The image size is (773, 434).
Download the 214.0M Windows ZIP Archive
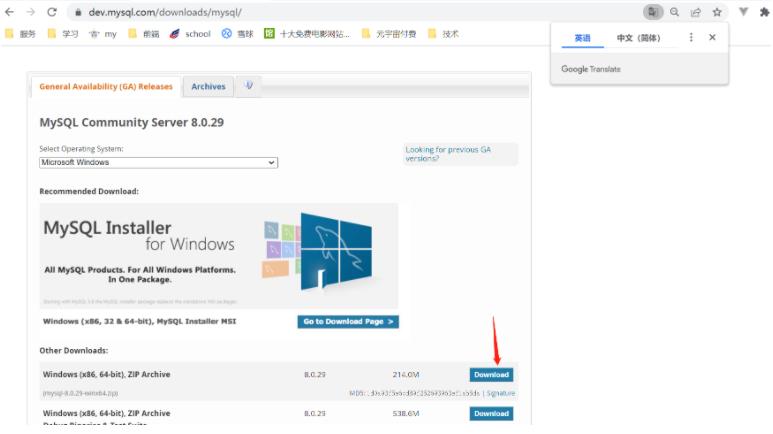pos(491,375)
